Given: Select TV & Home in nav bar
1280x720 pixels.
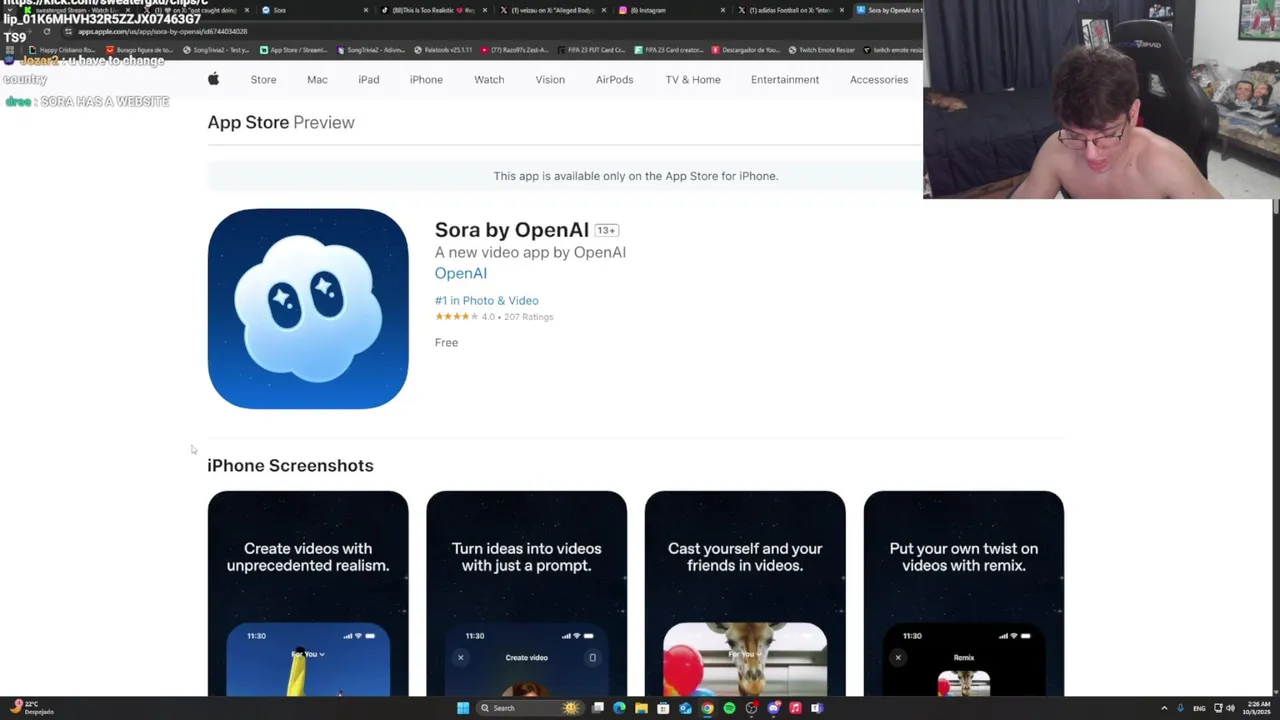Looking at the screenshot, I should tap(693, 79).
